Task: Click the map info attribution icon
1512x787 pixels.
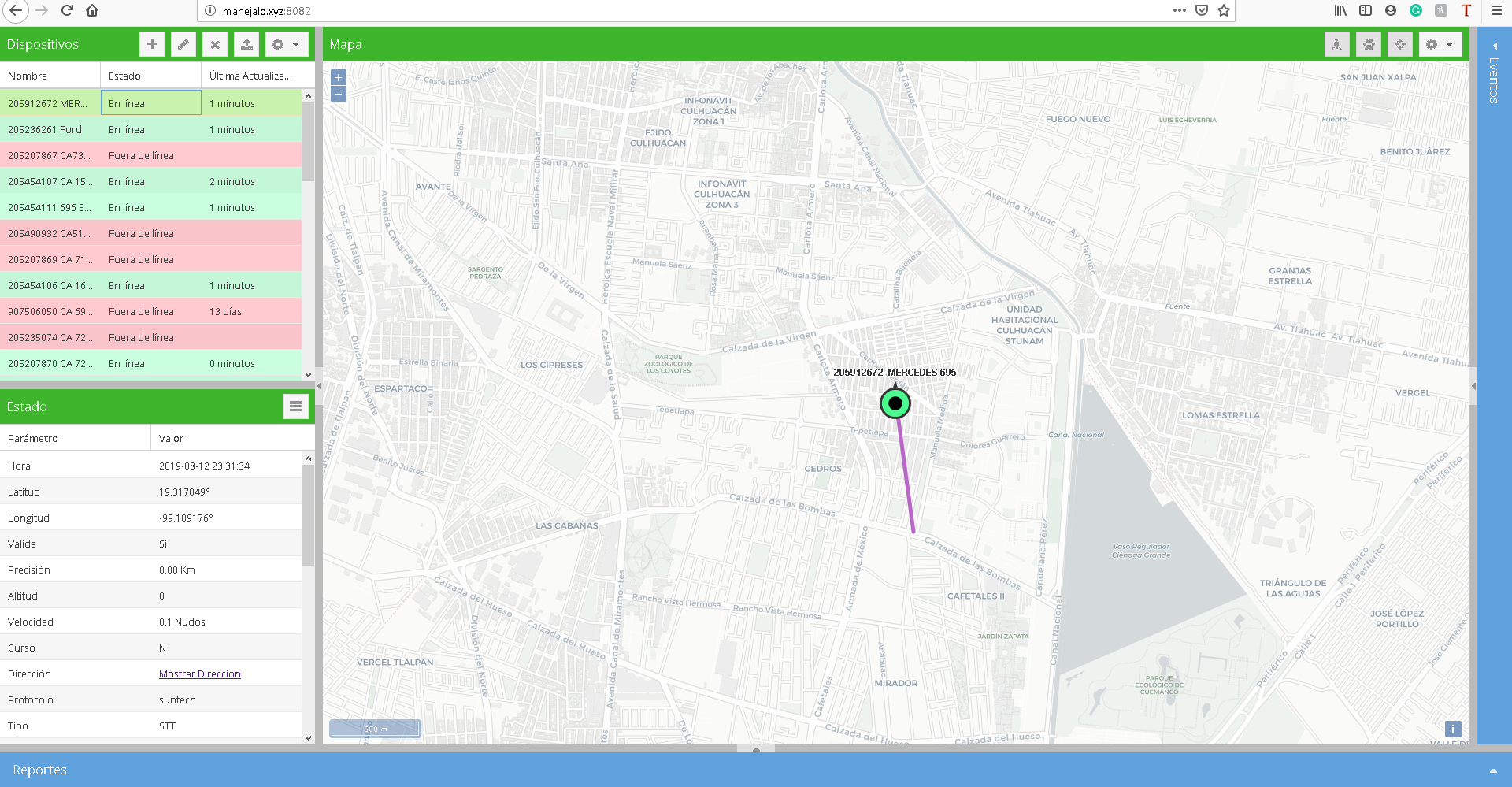Action: point(1453,729)
